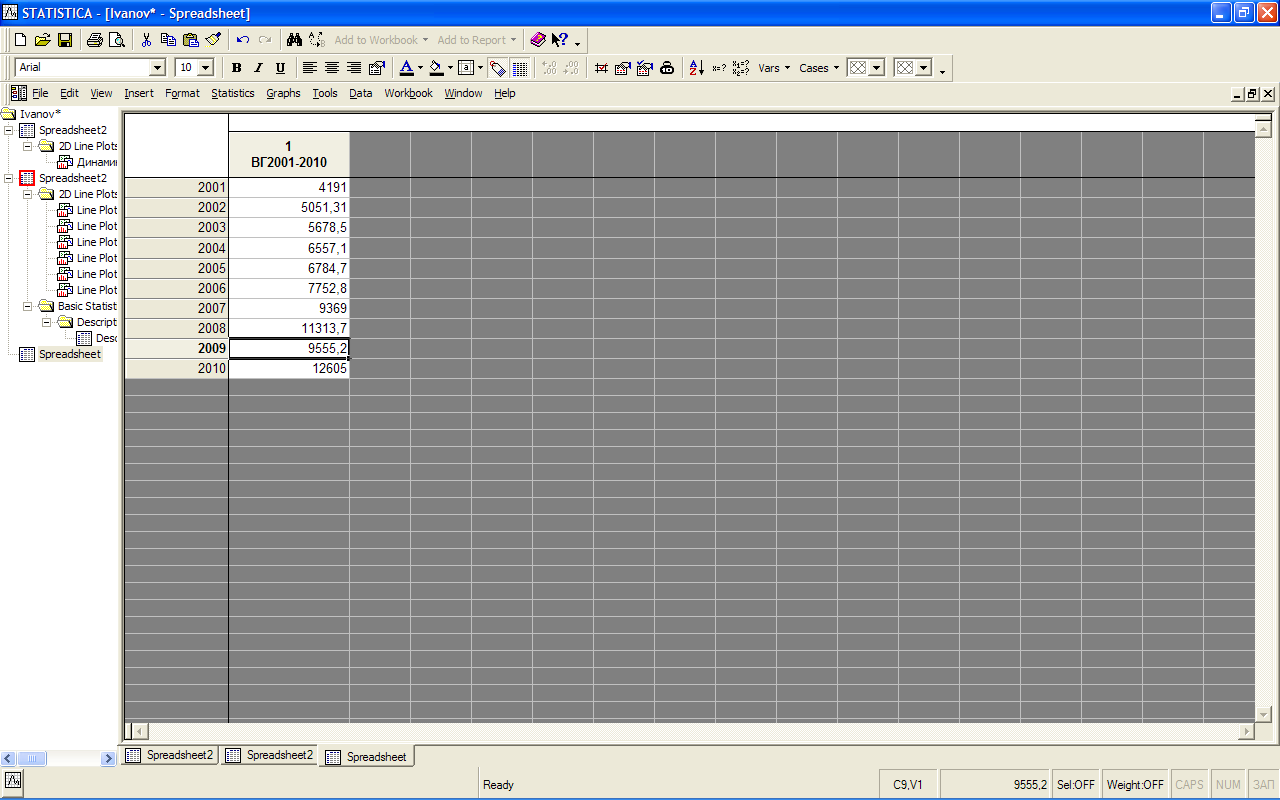Click the tag-shaped labels icon
The height and width of the screenshot is (800, 1280).
pyautogui.click(x=498, y=68)
